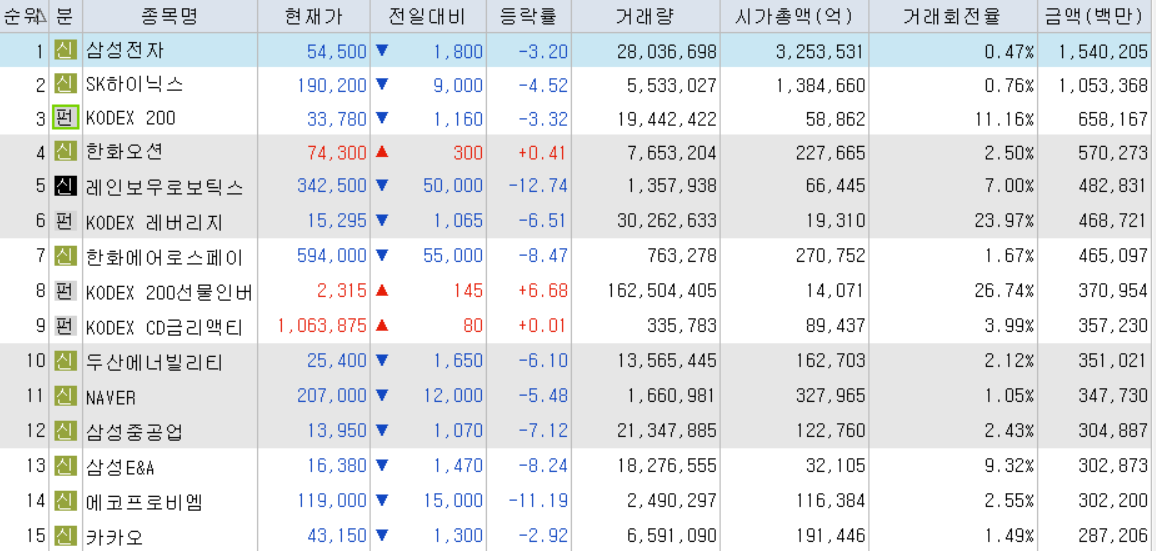This screenshot has width=1156, height=551.
Task: Select the NAVER stock name
Action: coord(111,398)
